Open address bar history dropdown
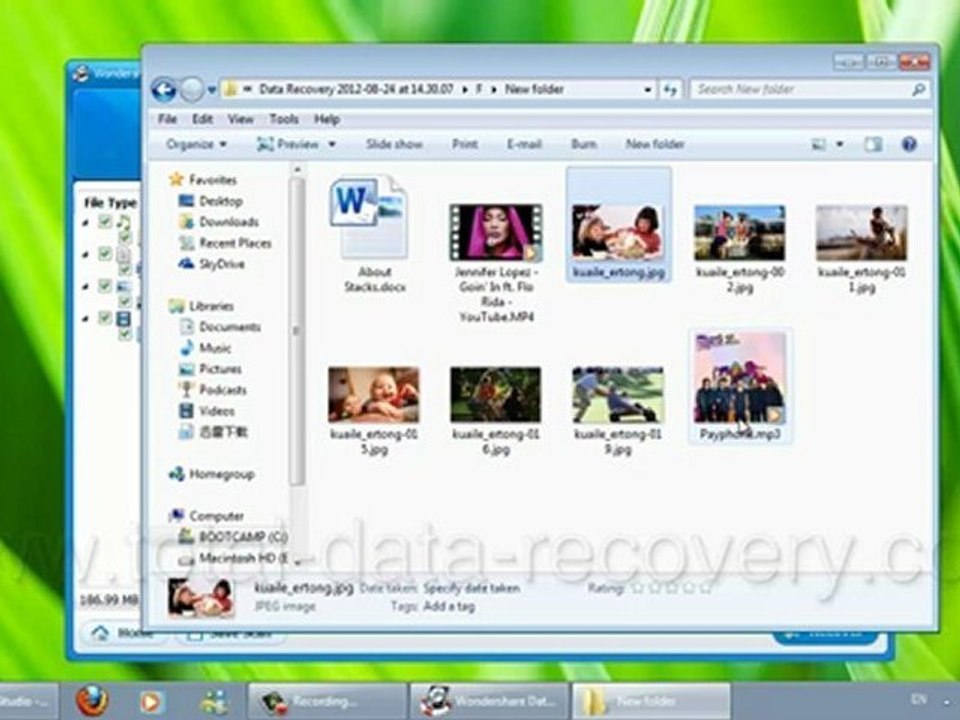Screen dimensions: 960x720 647,90
